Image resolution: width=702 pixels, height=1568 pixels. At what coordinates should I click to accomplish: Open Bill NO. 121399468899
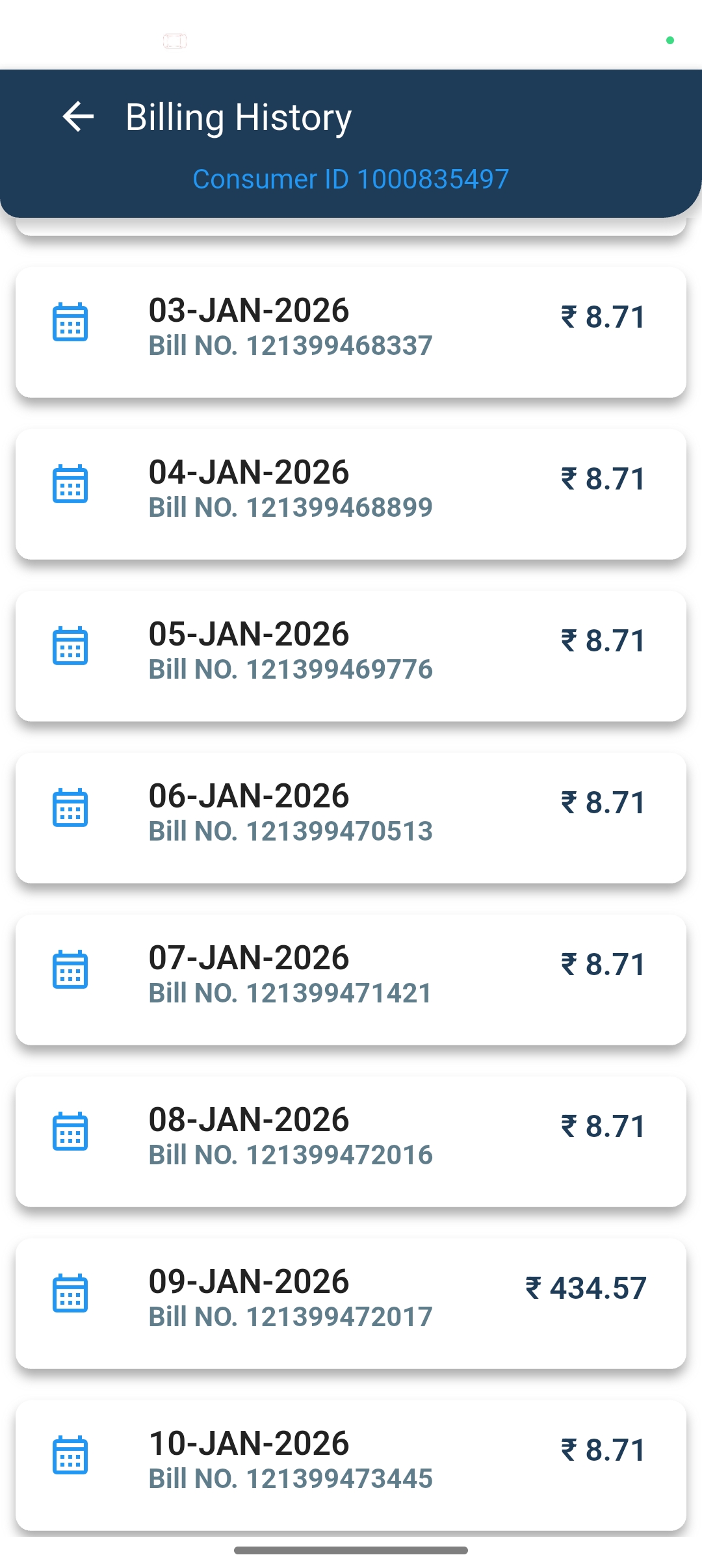[x=291, y=508]
